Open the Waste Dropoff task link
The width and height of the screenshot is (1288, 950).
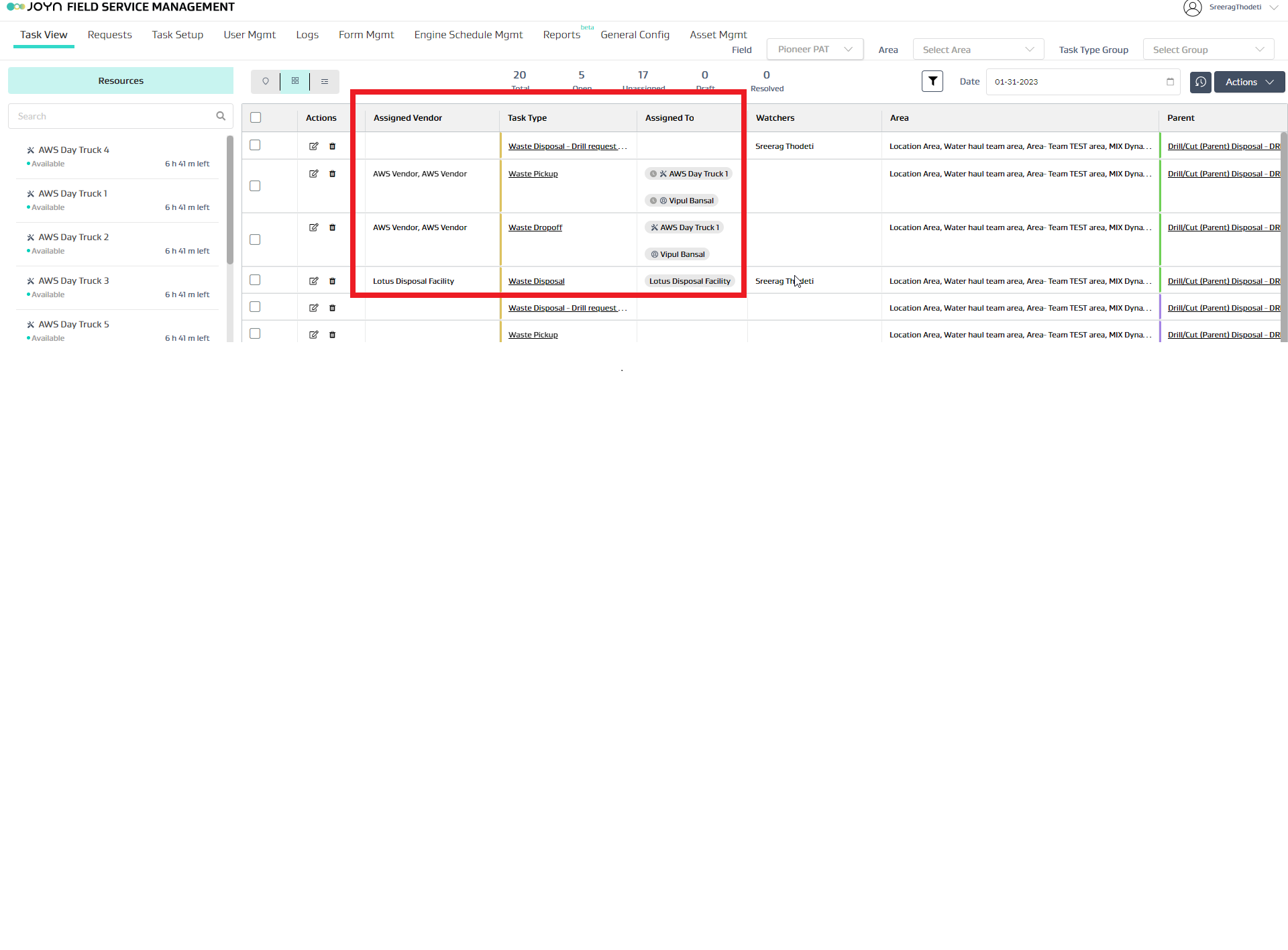tap(535, 227)
